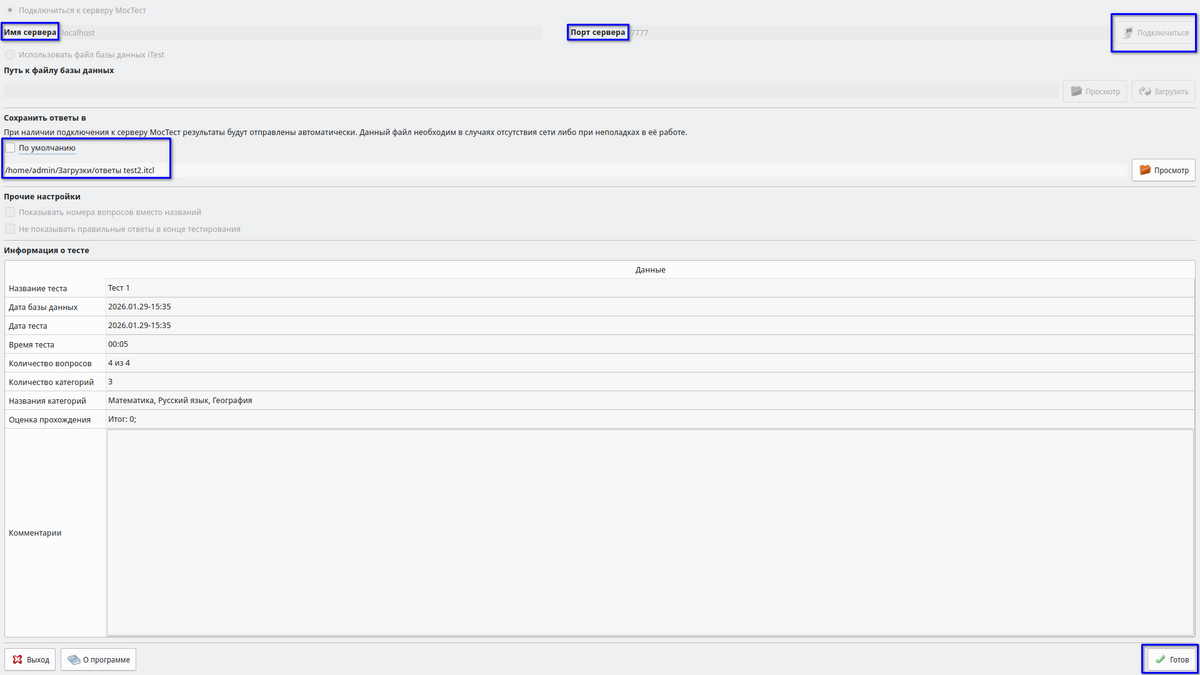1200x675 pixels.
Task: Click the folder icon on the database path Просмотр button
Action: [x=1076, y=91]
